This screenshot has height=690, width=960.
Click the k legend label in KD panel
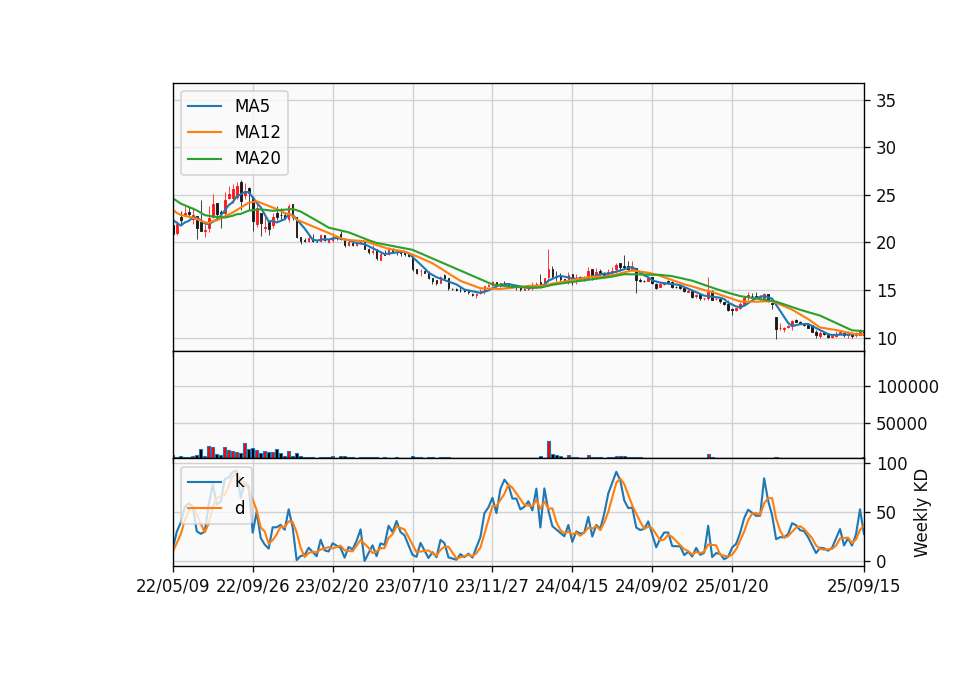click(239, 481)
